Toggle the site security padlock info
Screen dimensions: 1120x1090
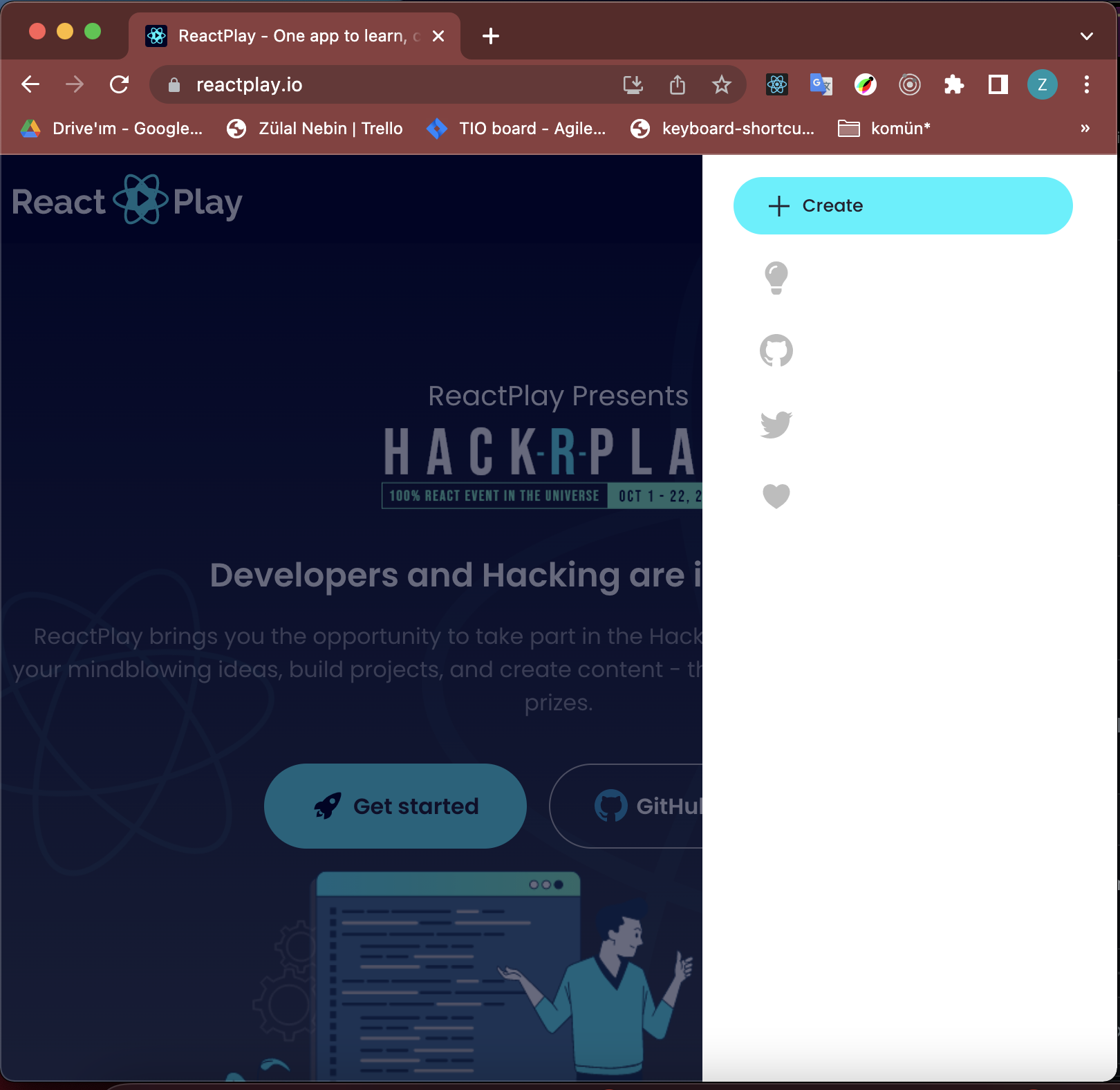point(174,84)
